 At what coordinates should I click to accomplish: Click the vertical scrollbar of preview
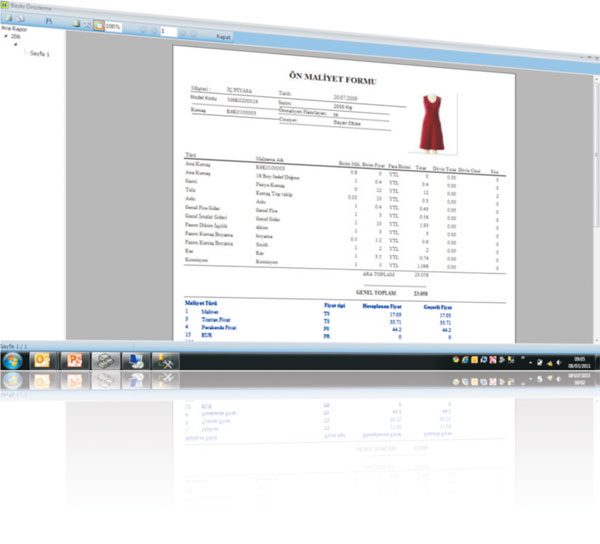[597, 208]
